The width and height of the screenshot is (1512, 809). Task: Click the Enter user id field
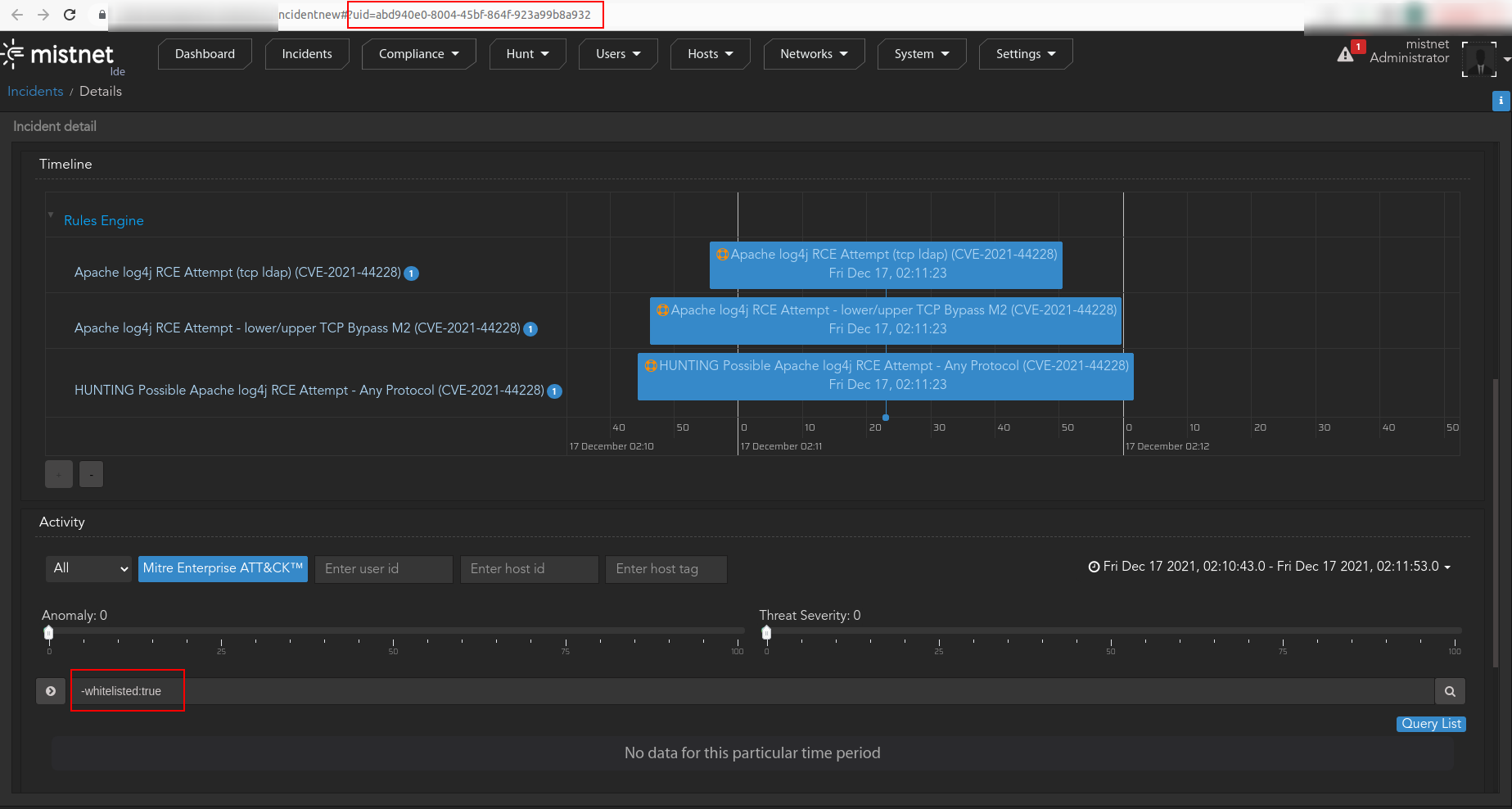(383, 569)
